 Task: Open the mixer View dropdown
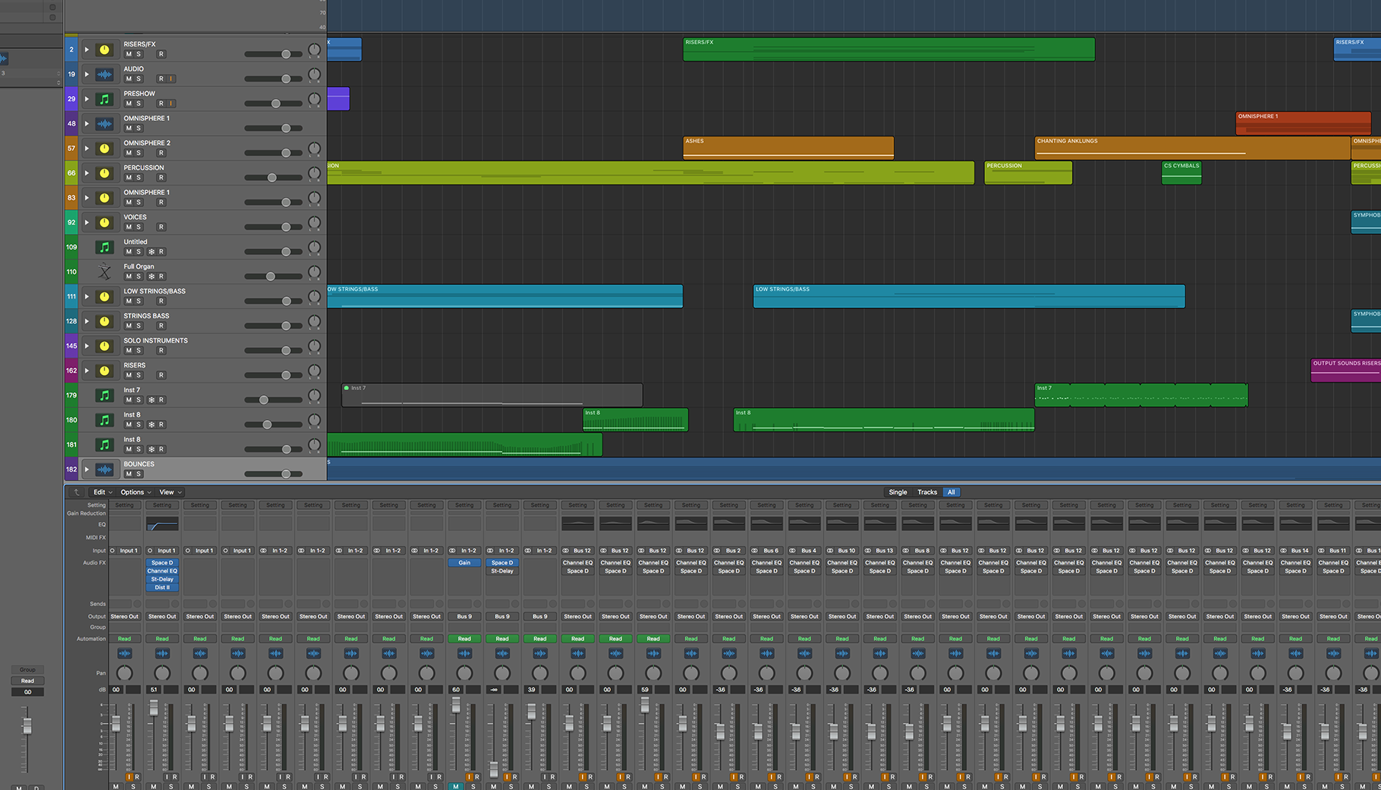(169, 492)
